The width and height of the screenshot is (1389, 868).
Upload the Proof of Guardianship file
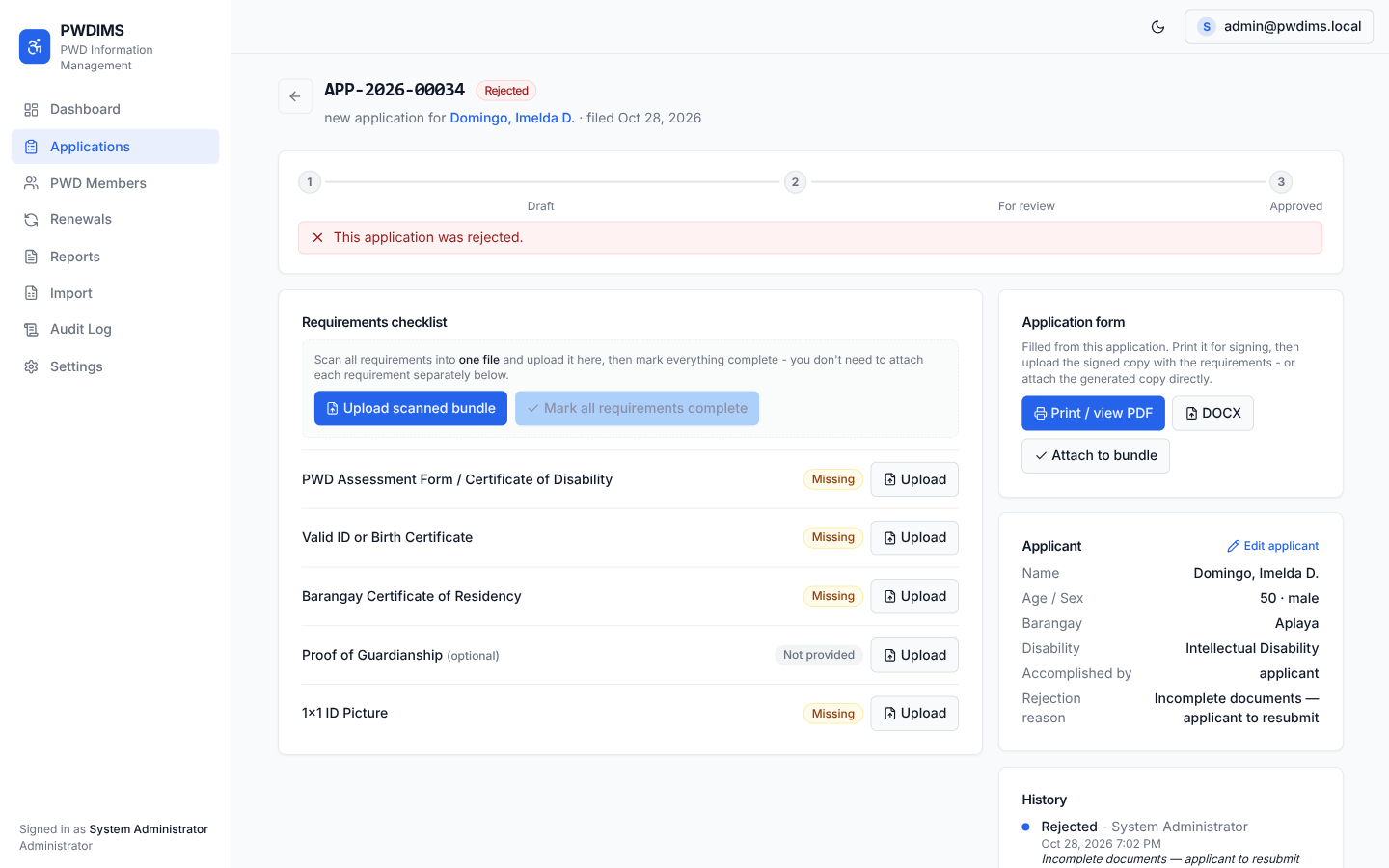(914, 655)
